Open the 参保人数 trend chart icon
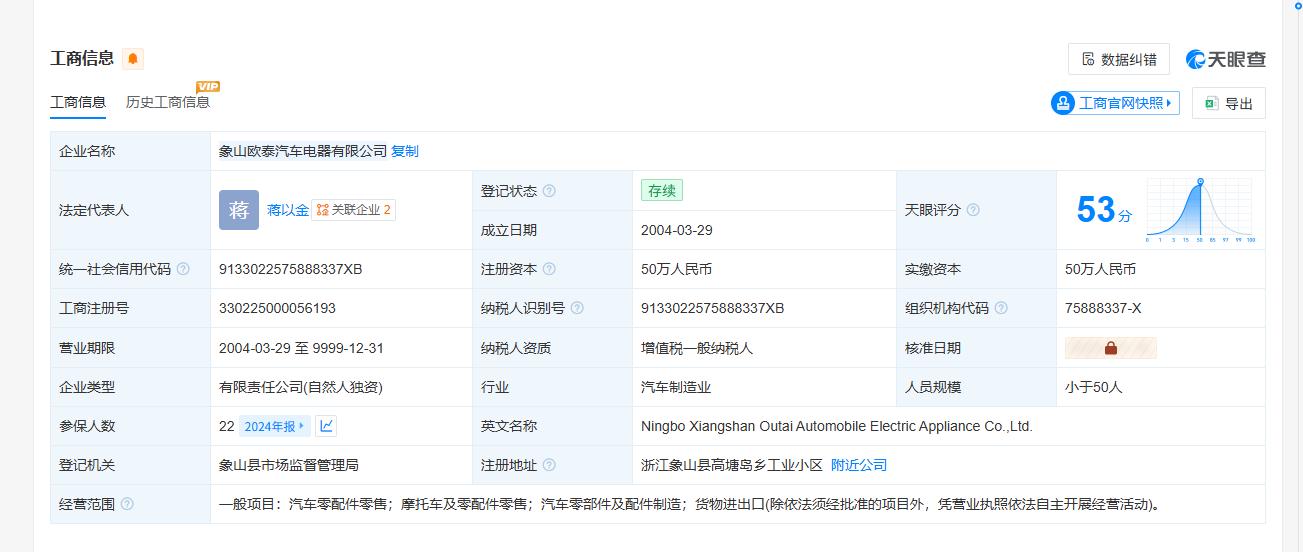 327,426
